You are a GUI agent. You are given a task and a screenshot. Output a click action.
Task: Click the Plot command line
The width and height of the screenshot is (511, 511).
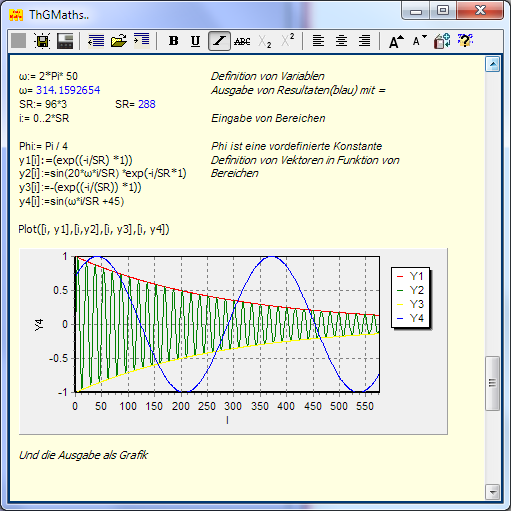(94, 229)
